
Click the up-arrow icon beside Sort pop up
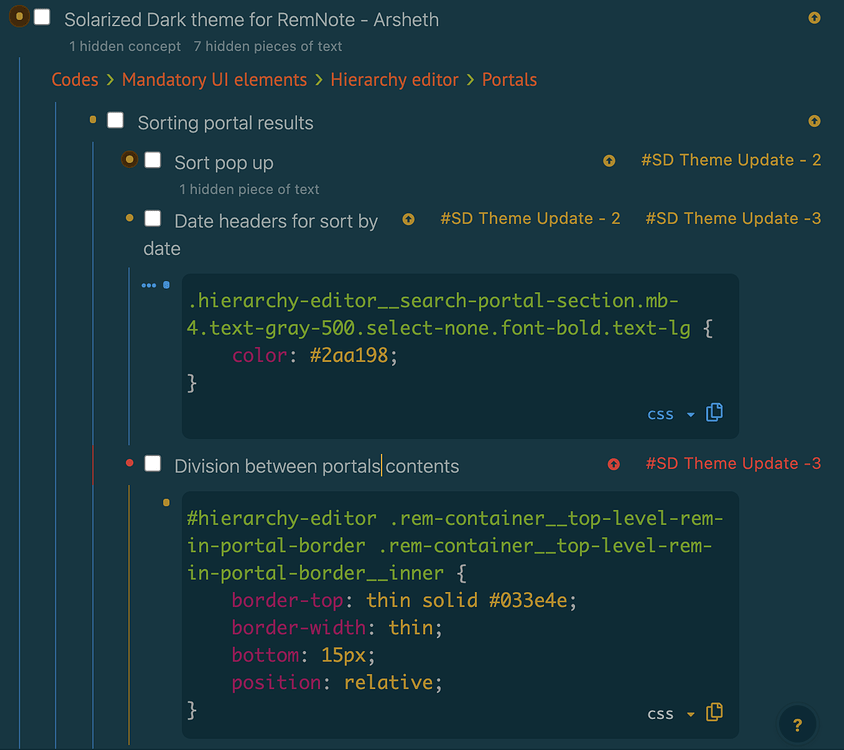point(609,161)
